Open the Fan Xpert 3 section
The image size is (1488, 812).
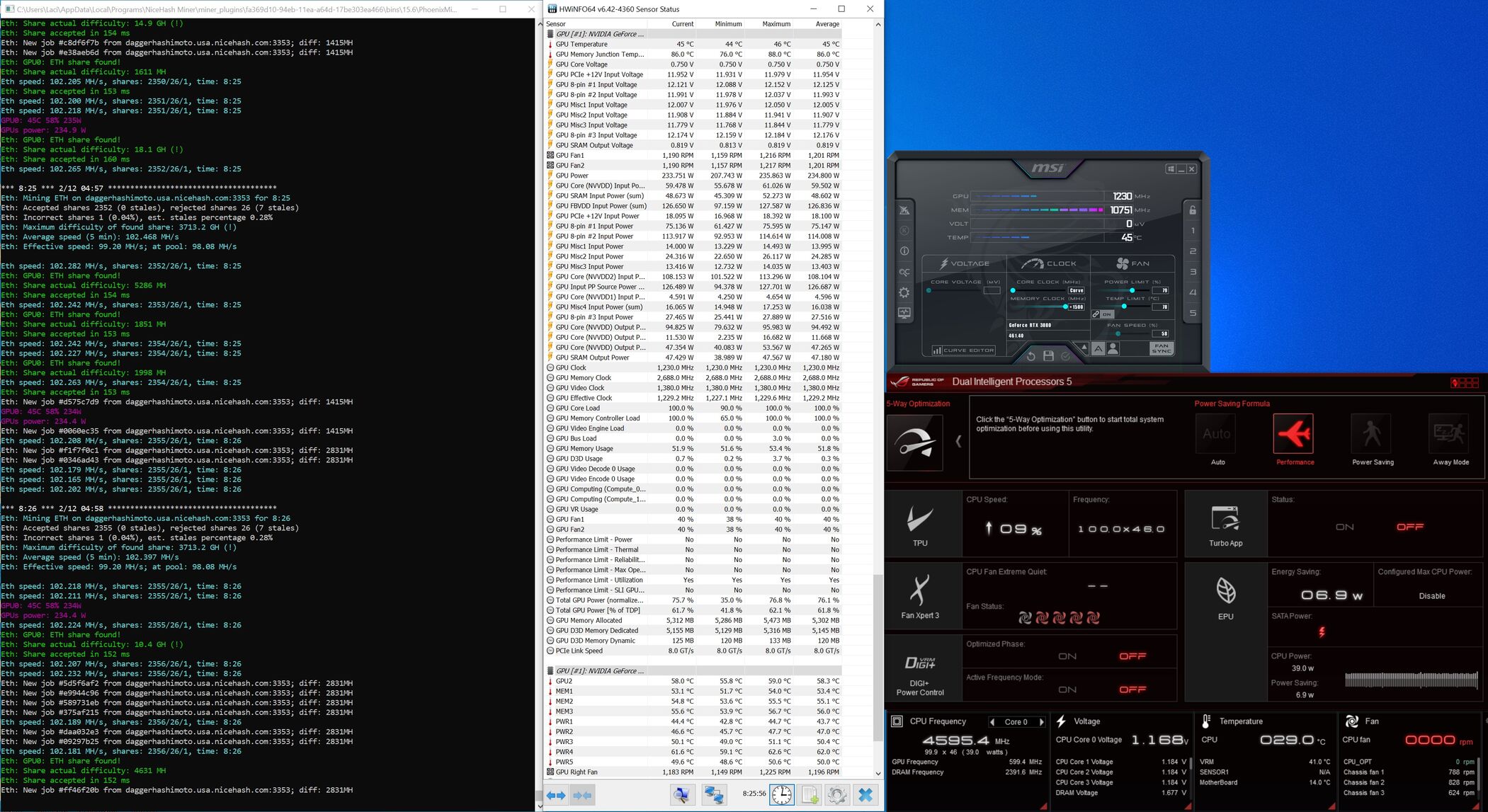920,596
